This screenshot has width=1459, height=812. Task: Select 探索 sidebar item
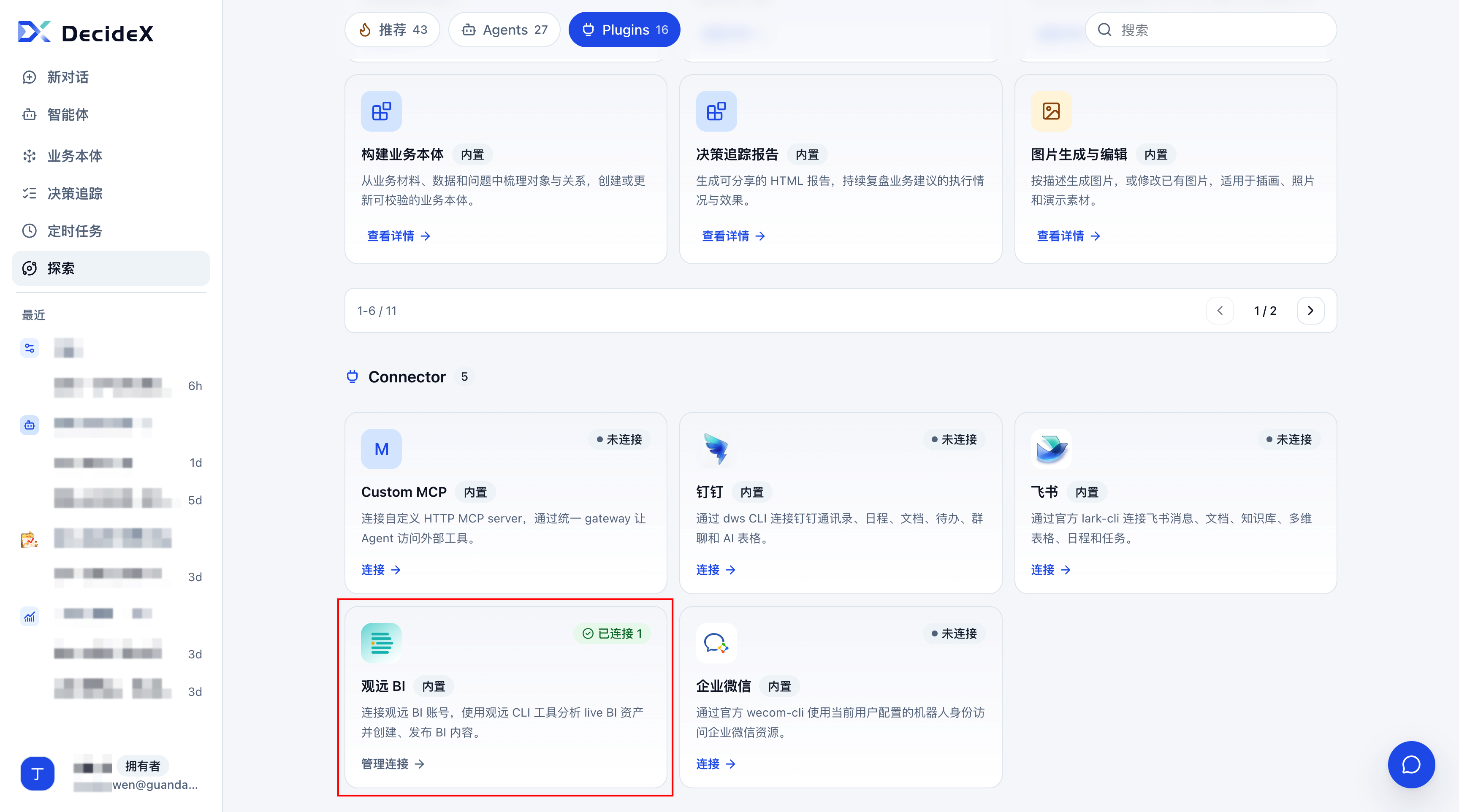(x=111, y=268)
